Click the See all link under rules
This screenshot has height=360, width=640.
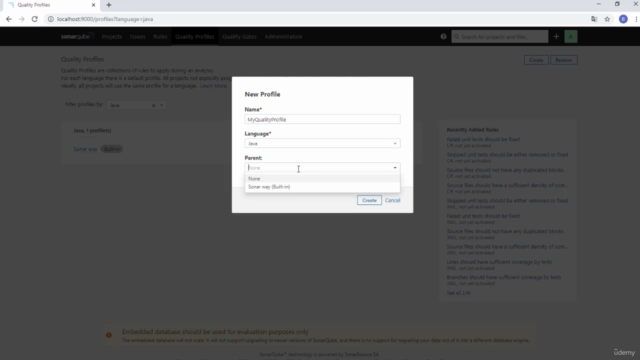[458, 293]
